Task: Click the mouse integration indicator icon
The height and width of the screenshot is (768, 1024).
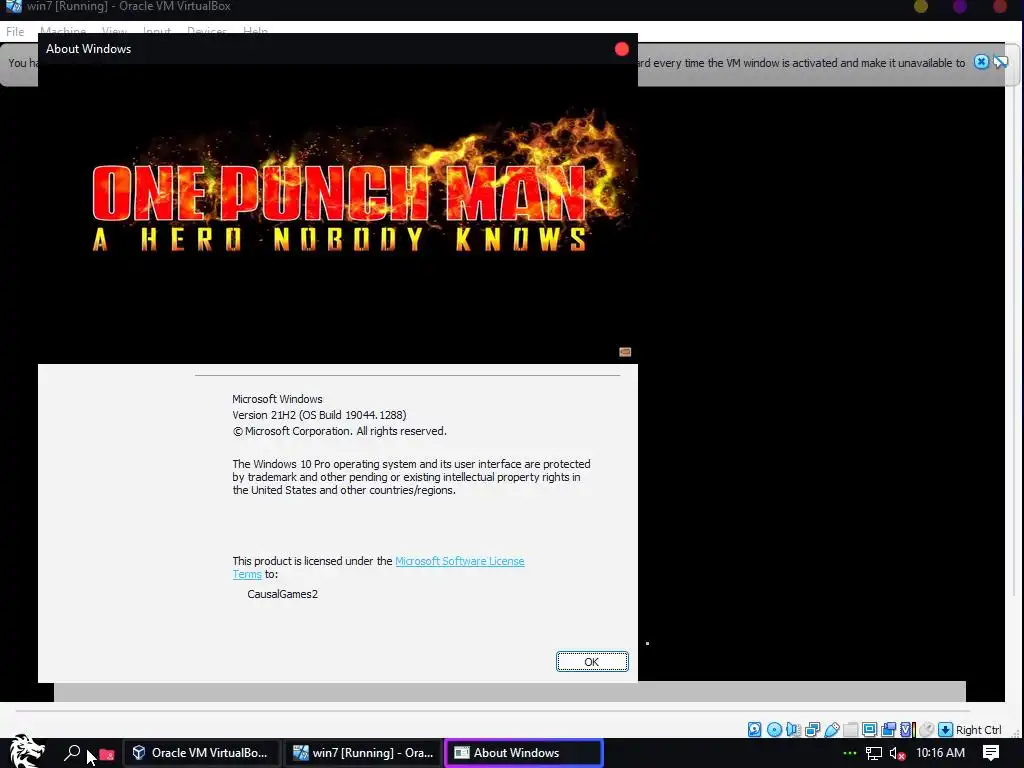Action: tap(925, 729)
